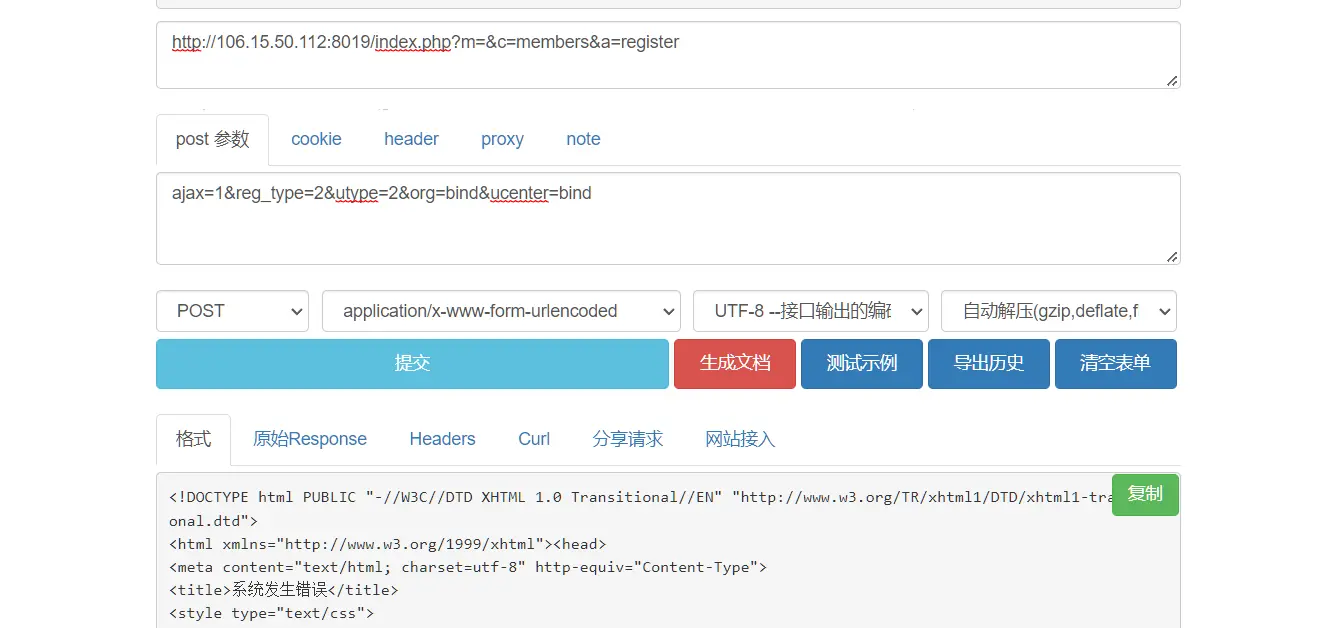Click the 导出历史 button
The height and width of the screenshot is (628, 1328).
tap(989, 363)
